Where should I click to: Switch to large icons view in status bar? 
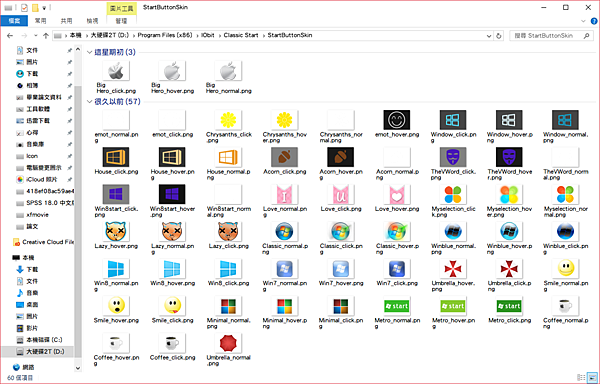(592, 377)
